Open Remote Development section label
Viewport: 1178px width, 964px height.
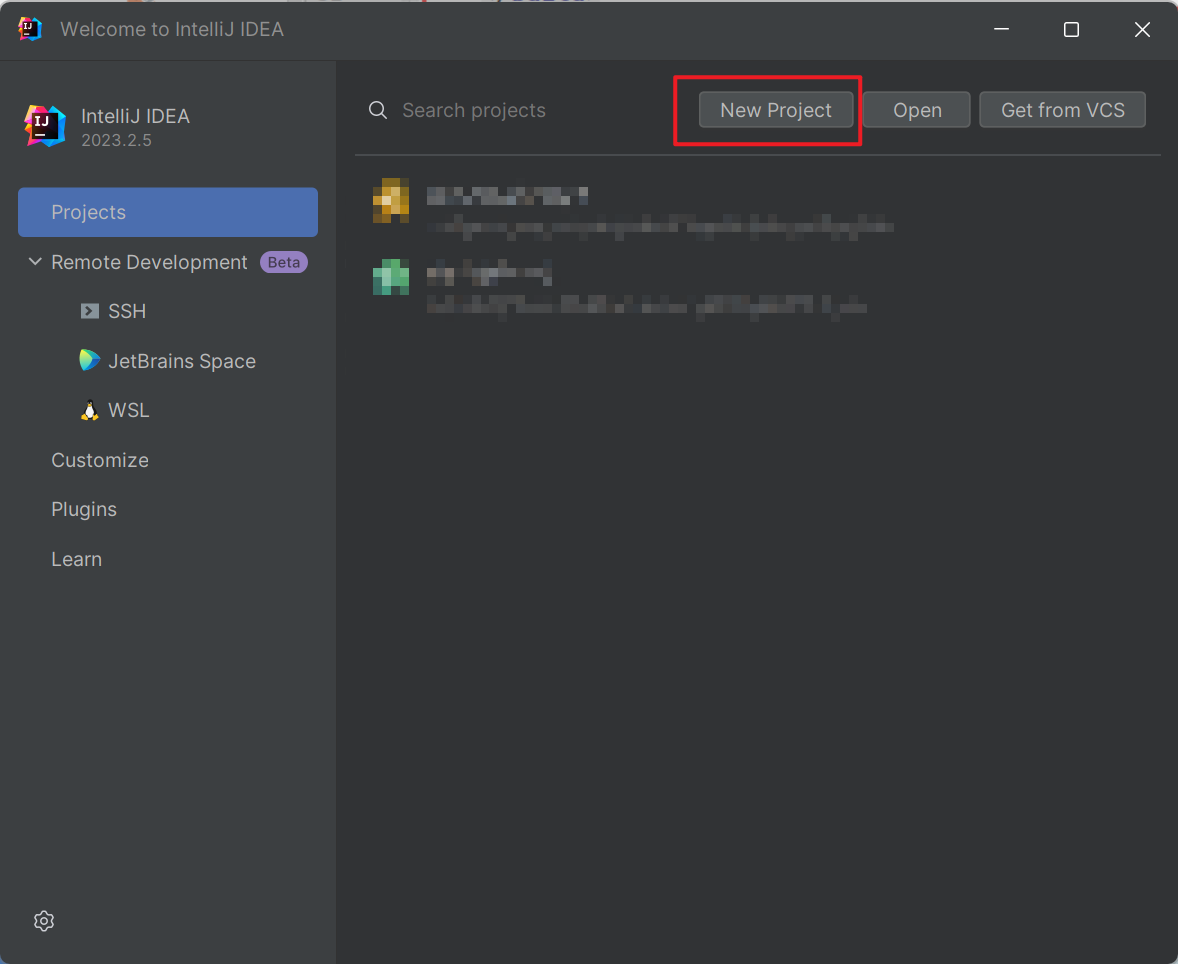149,262
